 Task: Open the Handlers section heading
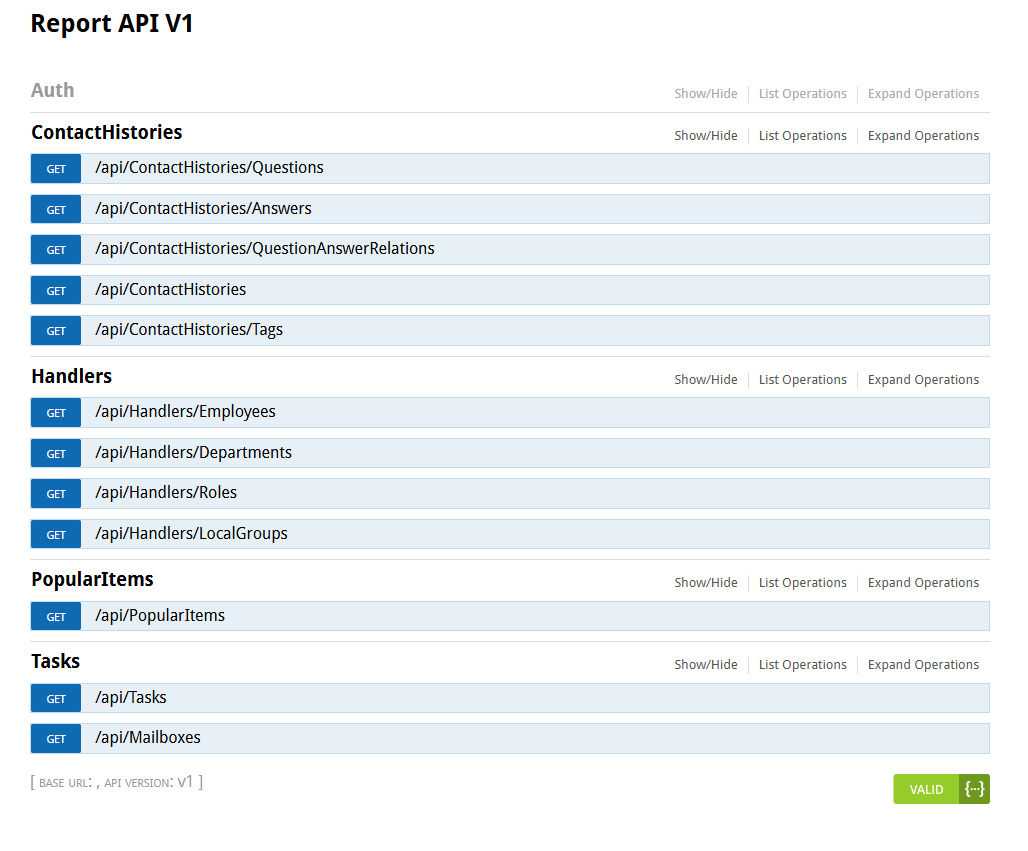(x=71, y=377)
